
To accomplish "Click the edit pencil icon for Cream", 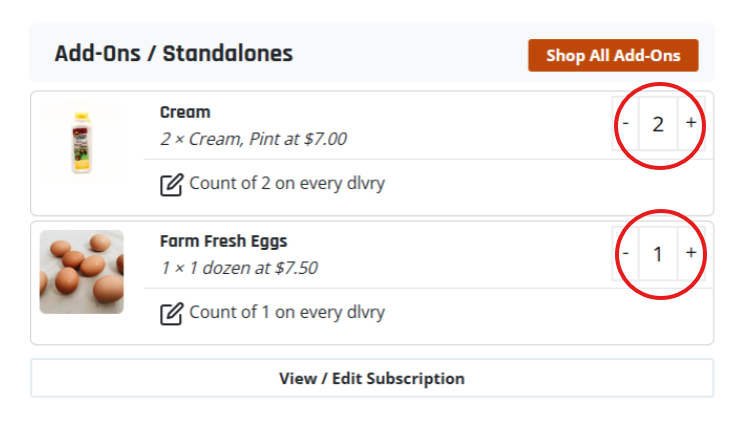I will tap(172, 184).
